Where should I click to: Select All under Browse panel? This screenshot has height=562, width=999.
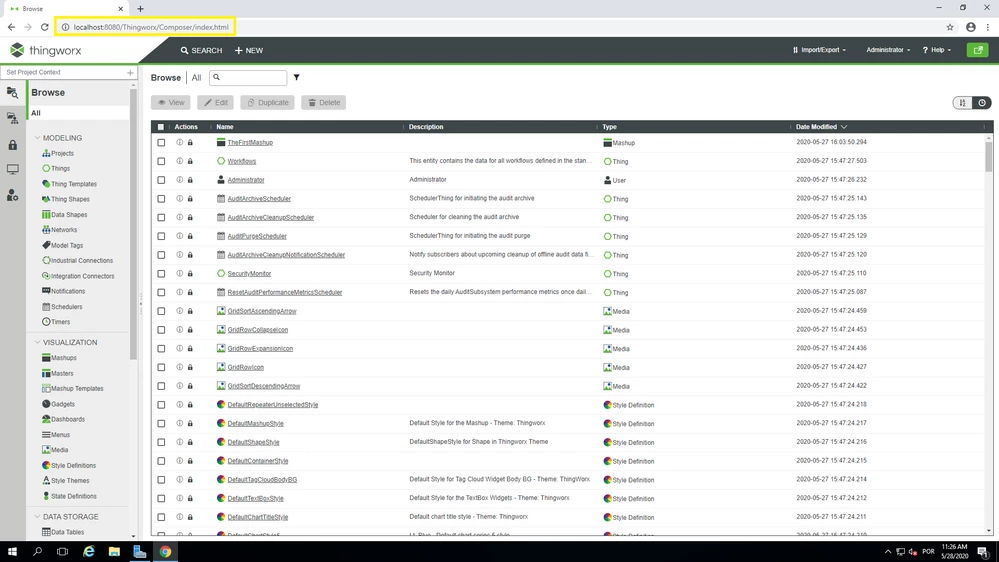(x=79, y=113)
